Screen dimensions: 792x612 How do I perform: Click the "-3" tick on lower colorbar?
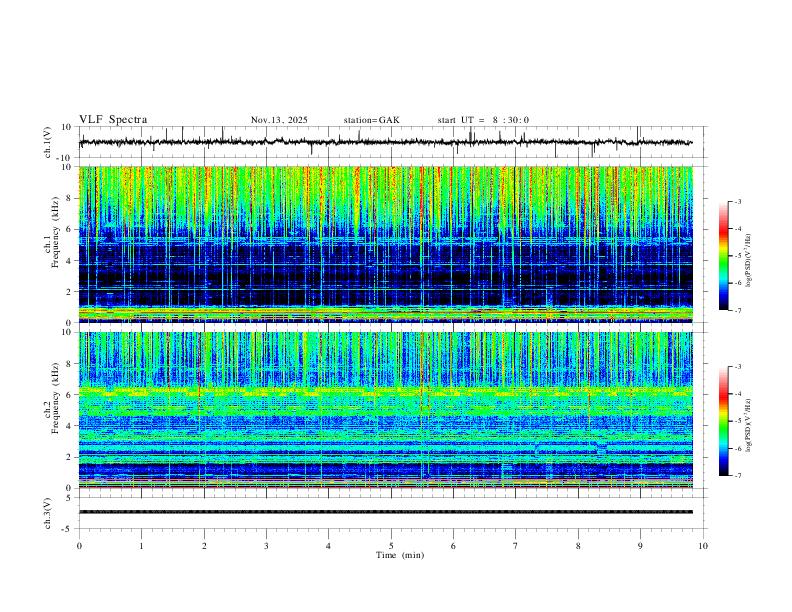737,367
